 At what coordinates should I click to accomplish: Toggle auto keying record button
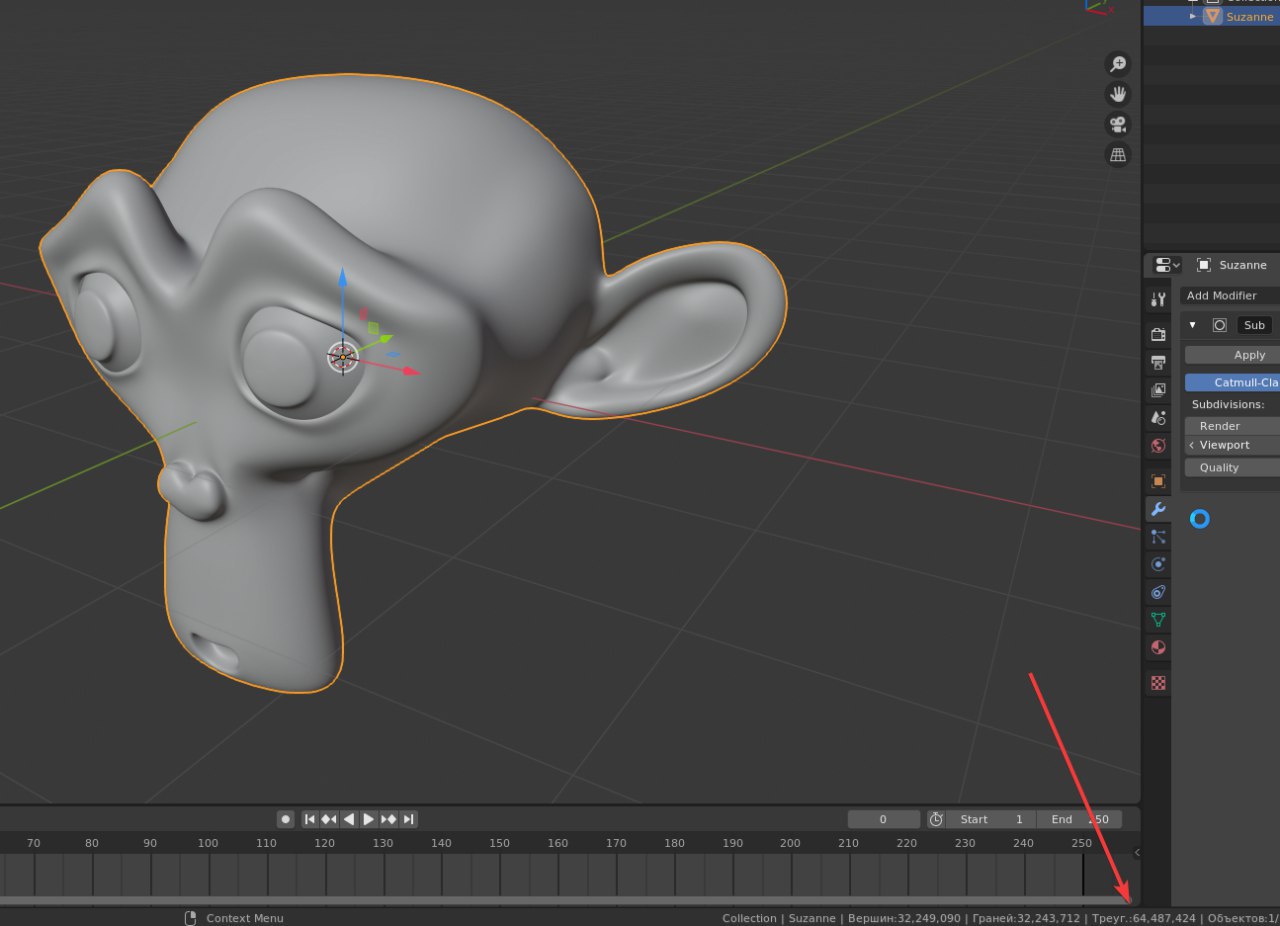286,819
